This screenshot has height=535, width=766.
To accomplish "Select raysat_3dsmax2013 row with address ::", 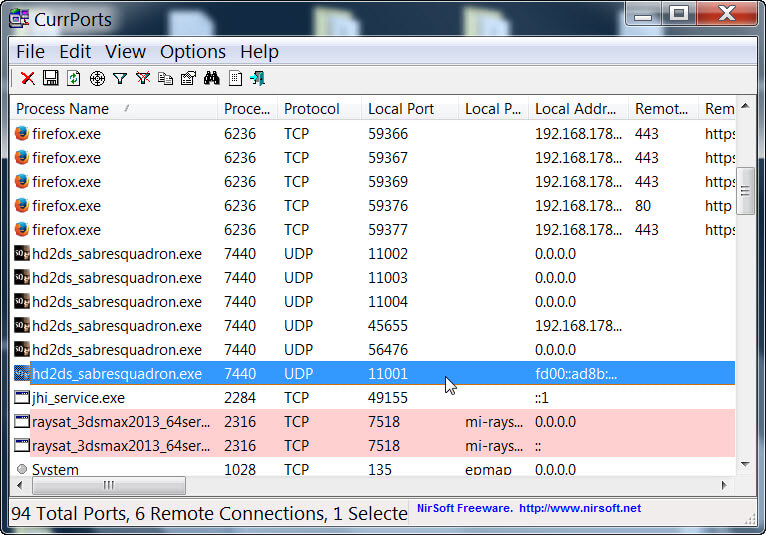I will point(373,445).
